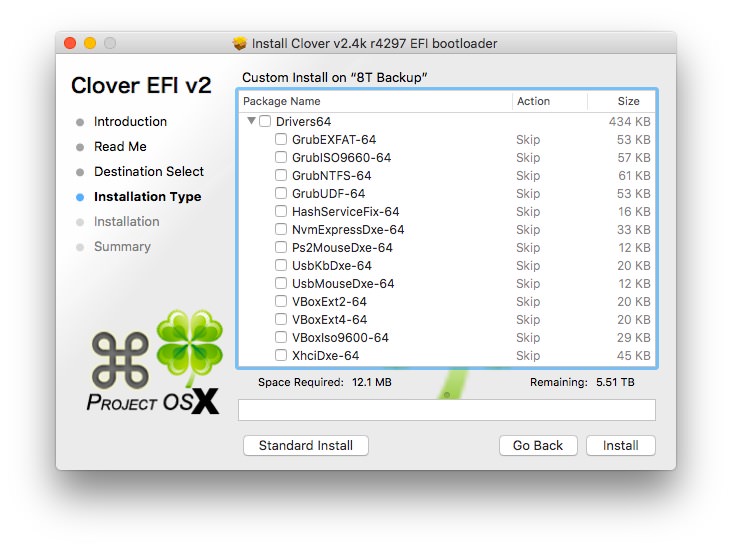Close the Clover installer window
Screen dimensions: 732x550
coord(70,43)
